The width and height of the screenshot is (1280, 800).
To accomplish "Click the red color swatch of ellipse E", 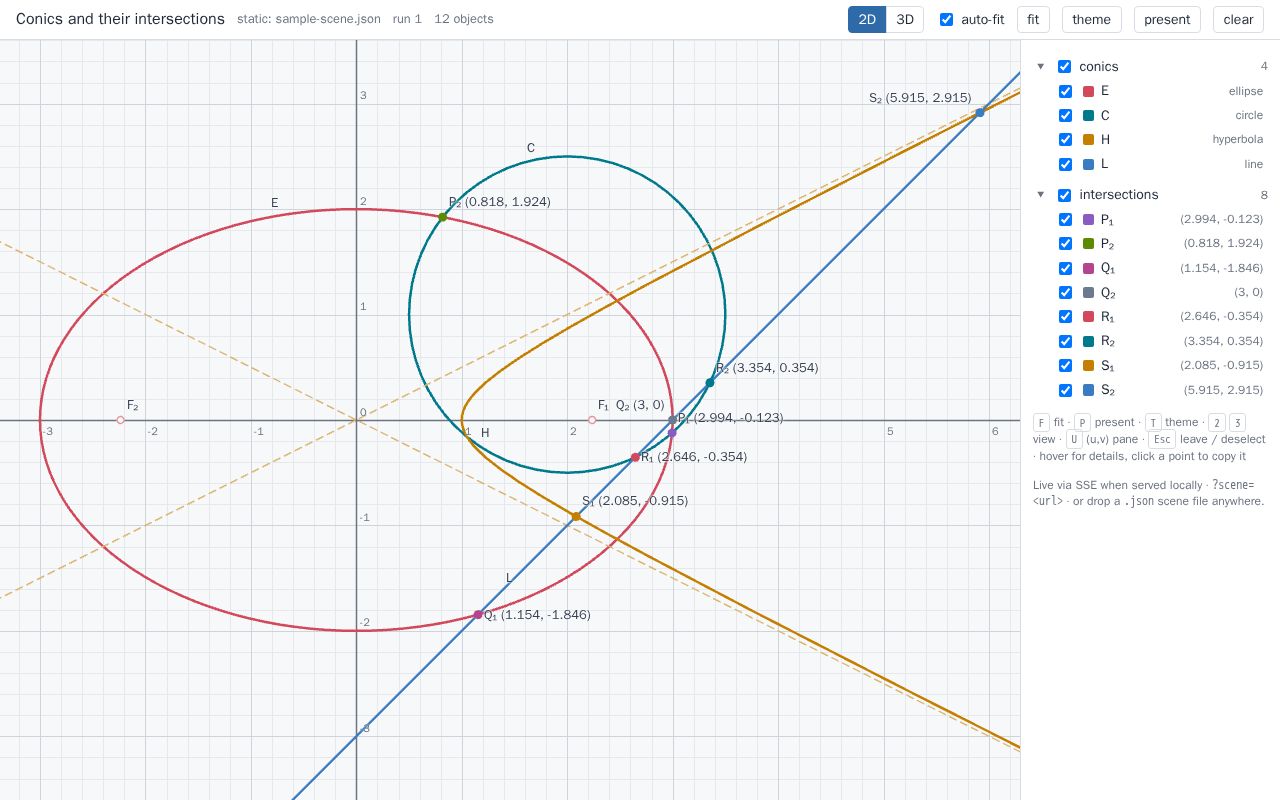I will [x=1089, y=91].
